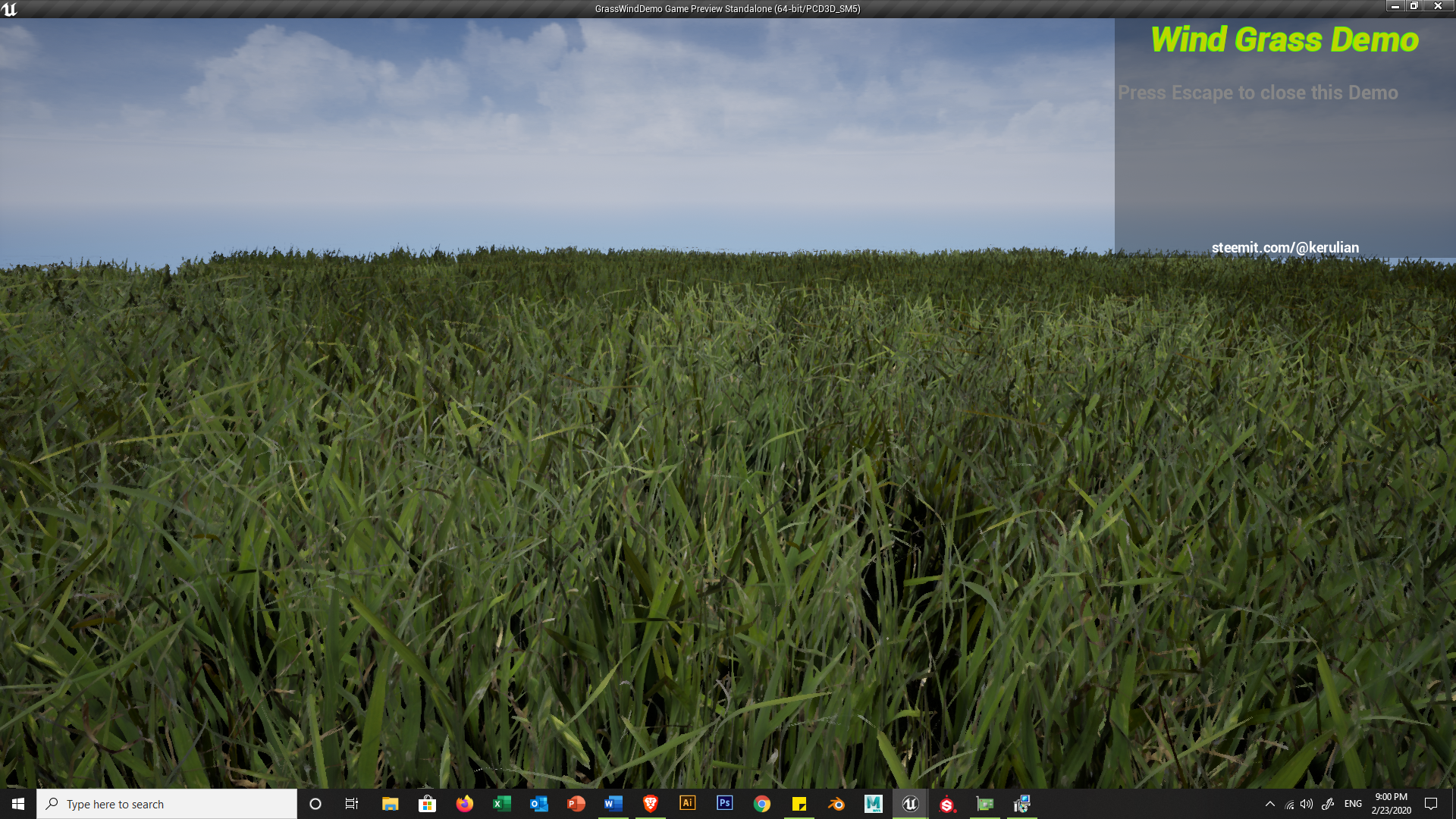Open Firefox from the taskbar
Image resolution: width=1456 pixels, height=819 pixels.
click(464, 804)
